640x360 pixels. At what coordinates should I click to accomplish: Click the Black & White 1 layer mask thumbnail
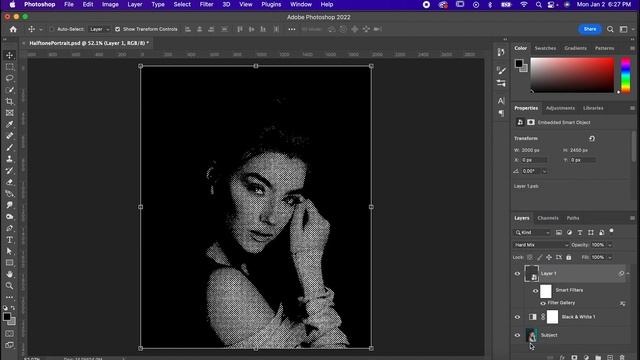[552, 317]
